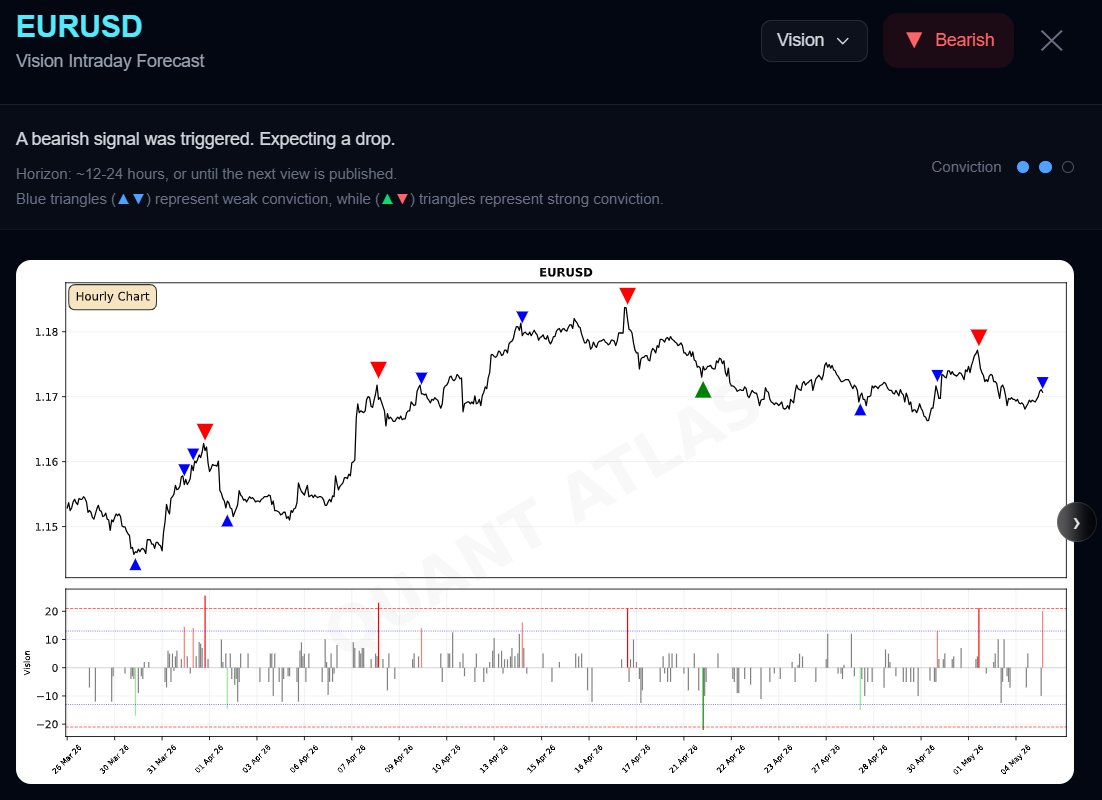Click the empty third conviction dot
Screen dimensions: 1102x800
1068,167
